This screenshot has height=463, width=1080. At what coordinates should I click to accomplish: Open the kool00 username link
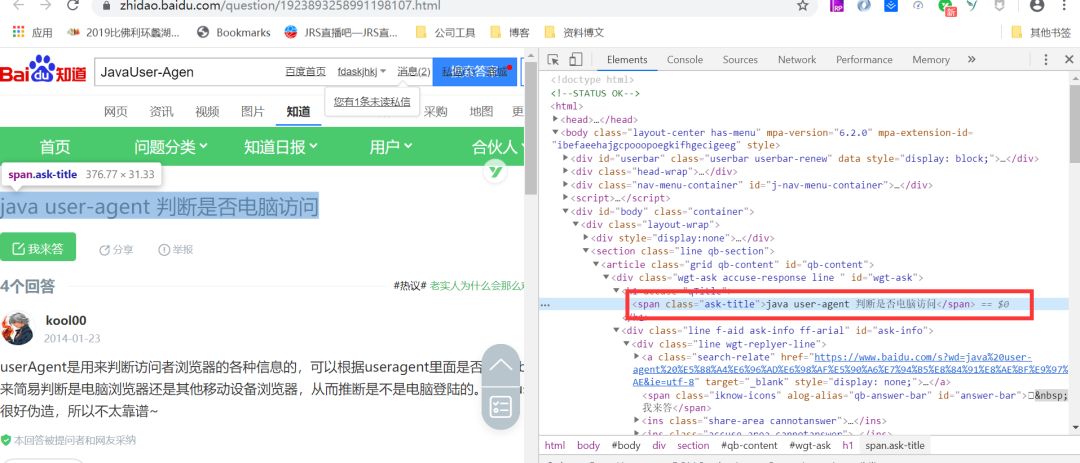66,320
